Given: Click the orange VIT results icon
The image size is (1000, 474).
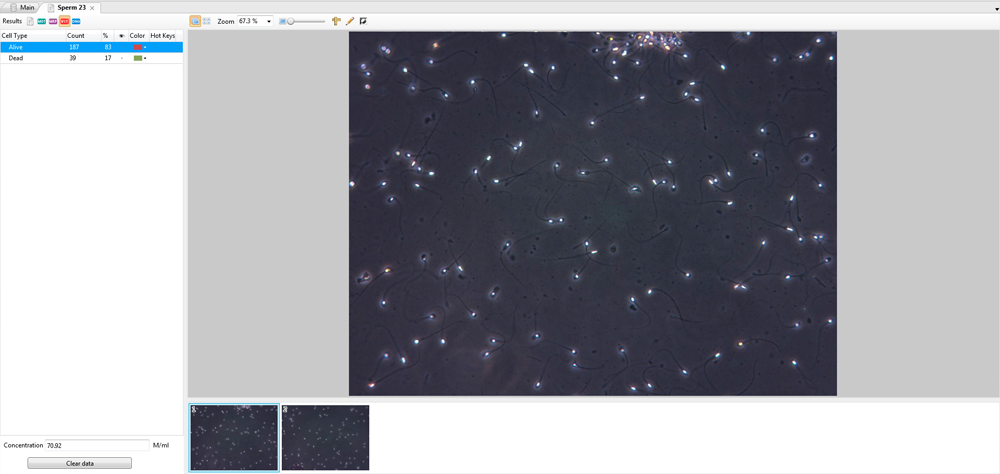Looking at the screenshot, I should pos(65,21).
